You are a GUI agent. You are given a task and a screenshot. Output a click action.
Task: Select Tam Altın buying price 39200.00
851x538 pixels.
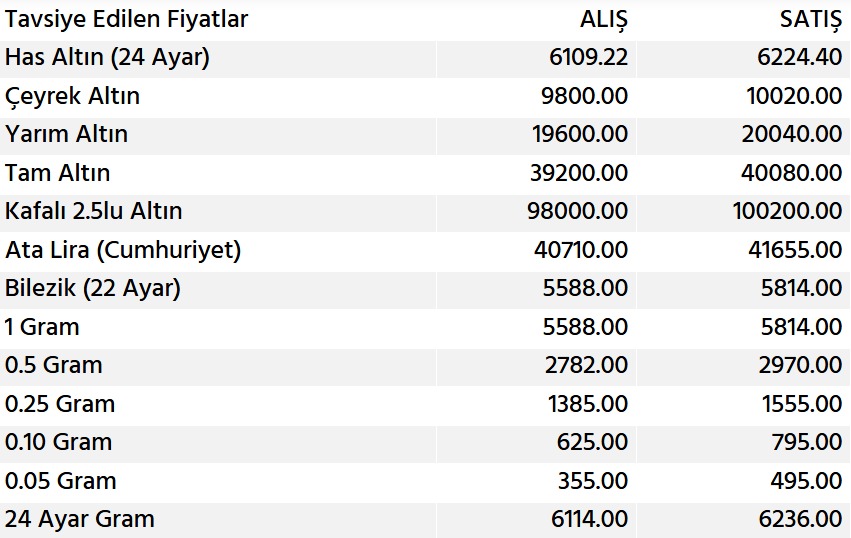579,173
